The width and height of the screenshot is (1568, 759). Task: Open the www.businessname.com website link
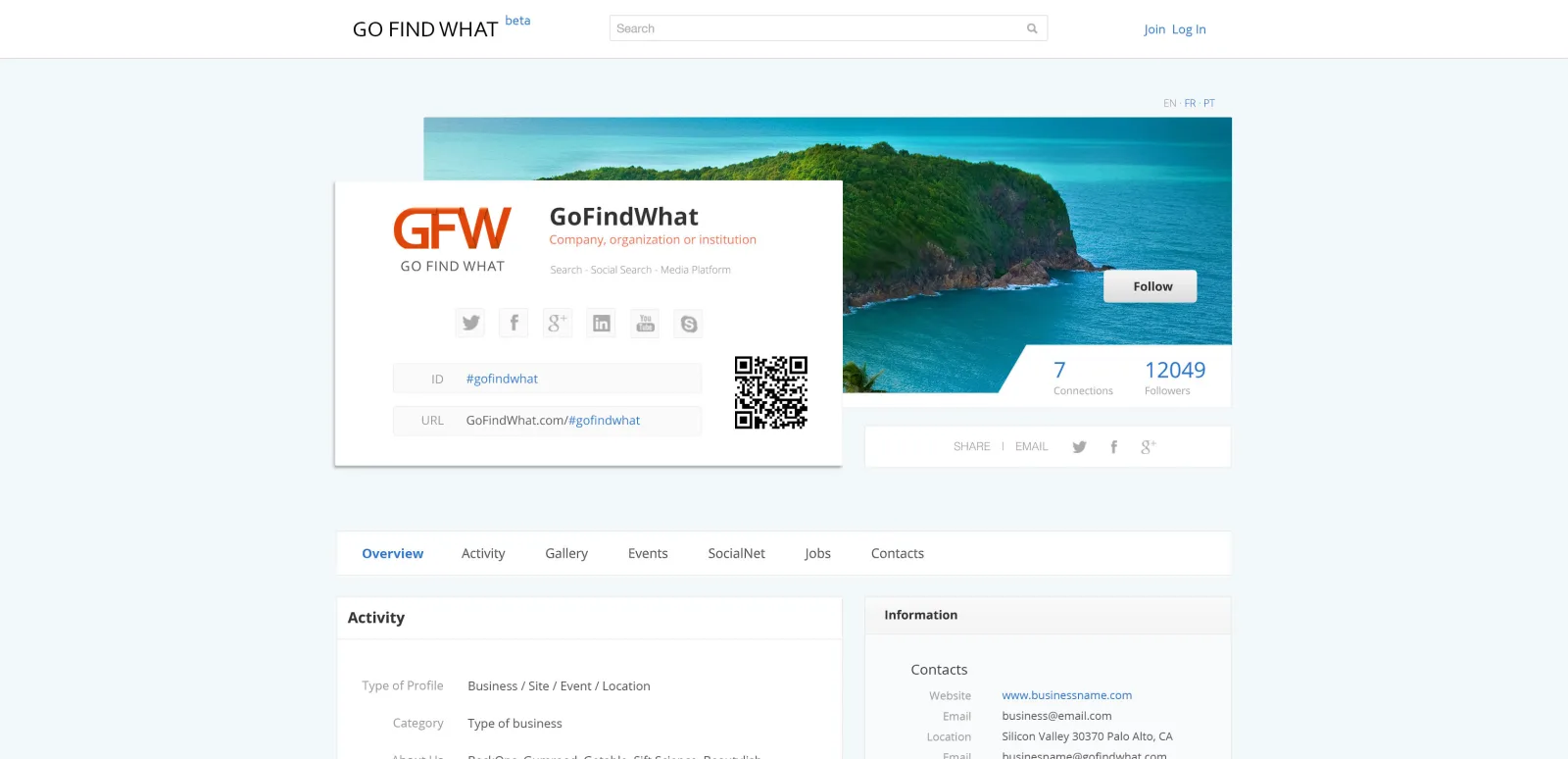1067,695
